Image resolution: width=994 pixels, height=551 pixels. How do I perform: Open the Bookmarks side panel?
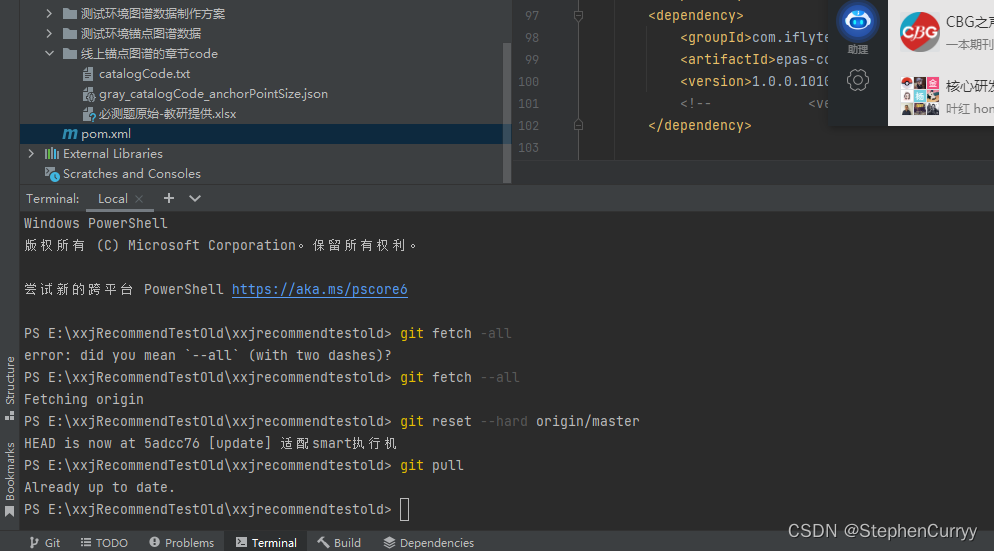click(10, 479)
